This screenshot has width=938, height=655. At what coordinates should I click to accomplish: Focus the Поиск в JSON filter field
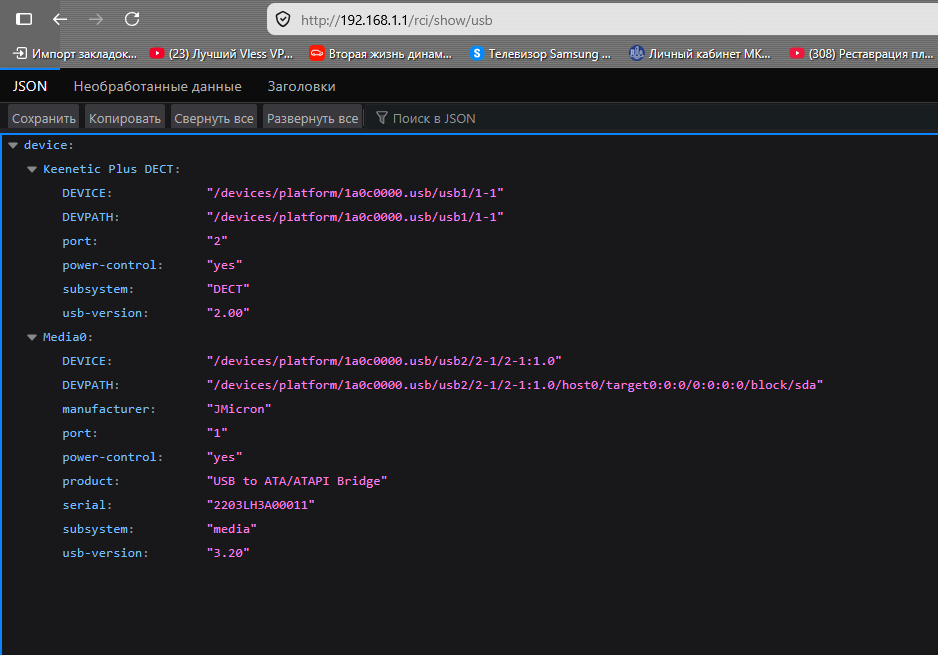tap(433, 118)
